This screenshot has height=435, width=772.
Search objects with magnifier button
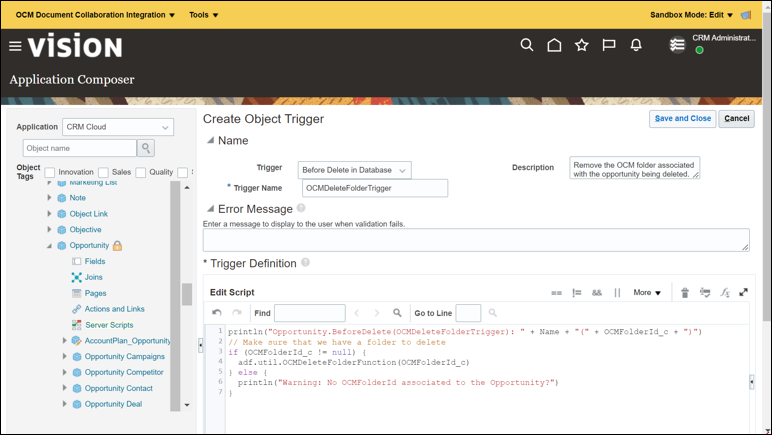[x=146, y=148]
